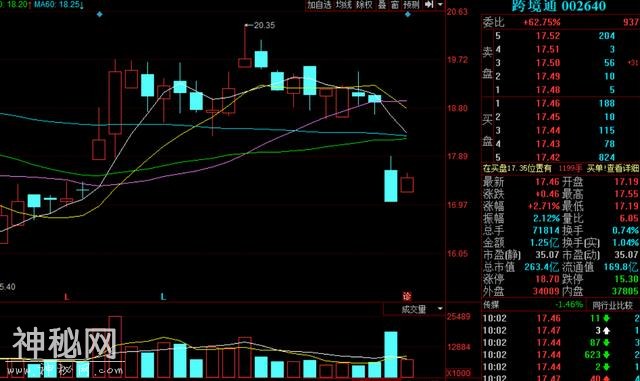Click sell level 5 volume 204
Screen dimensions: 640x381
(607, 36)
